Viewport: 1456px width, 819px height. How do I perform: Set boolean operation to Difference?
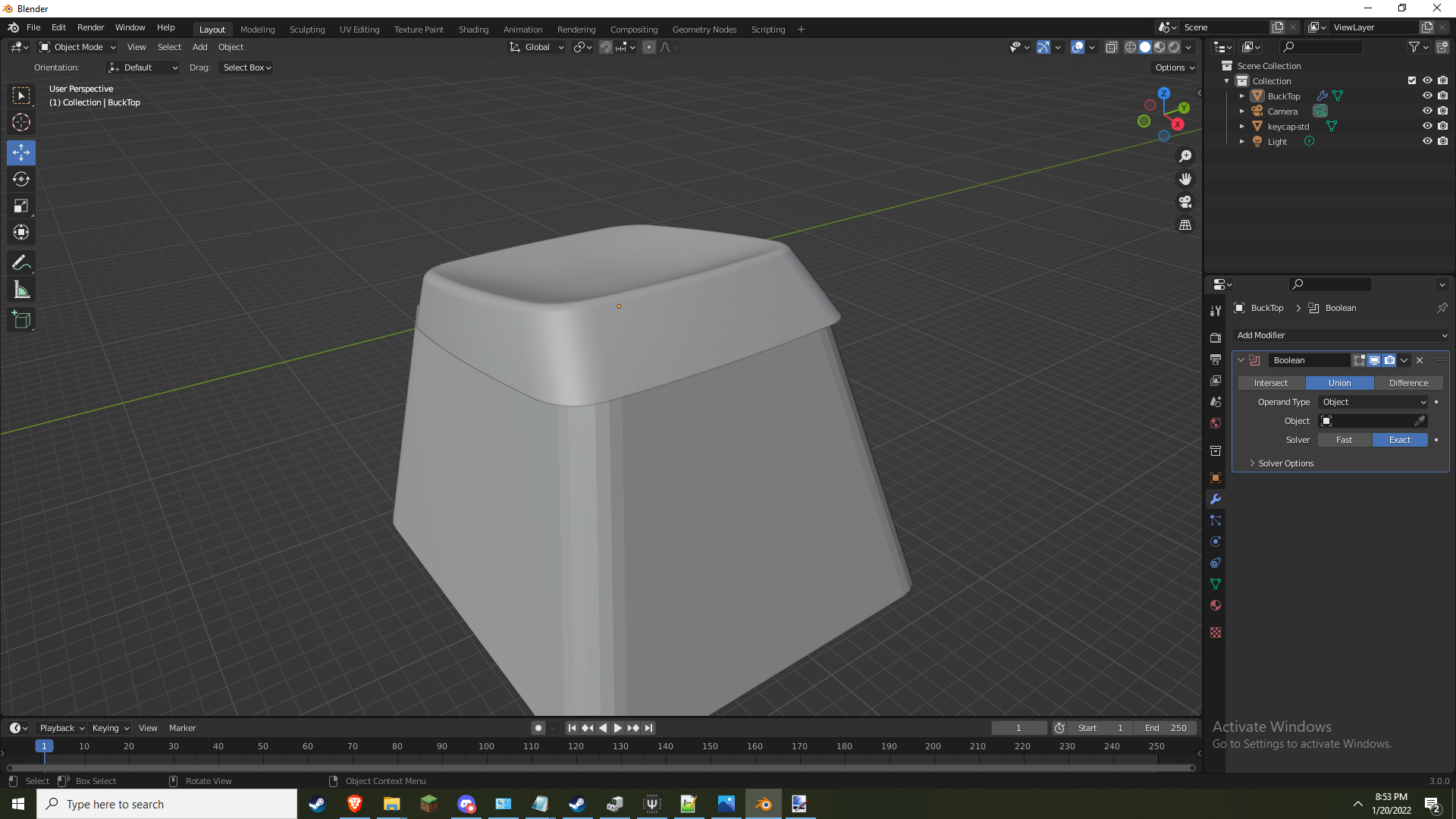(1408, 383)
